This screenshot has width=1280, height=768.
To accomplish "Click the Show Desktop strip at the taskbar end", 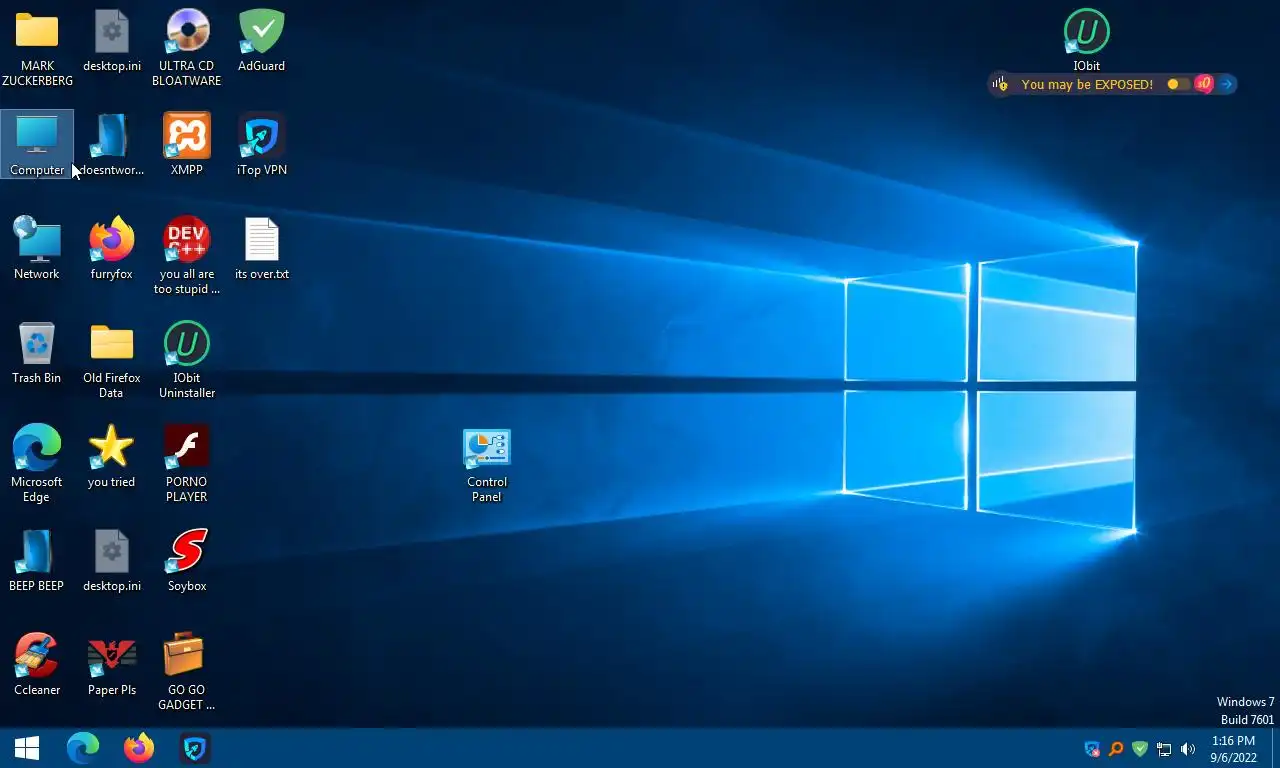I will coord(1275,748).
